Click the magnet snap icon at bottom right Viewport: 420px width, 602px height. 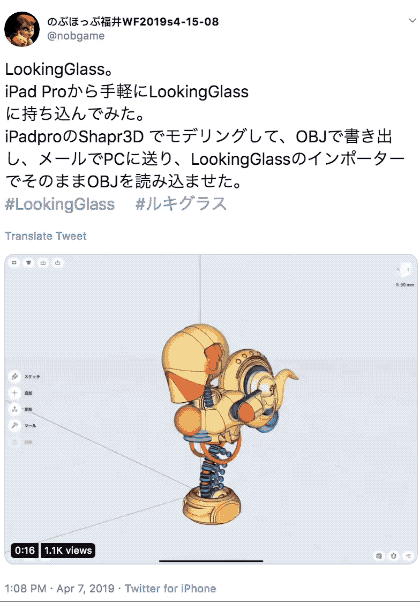[x=394, y=556]
